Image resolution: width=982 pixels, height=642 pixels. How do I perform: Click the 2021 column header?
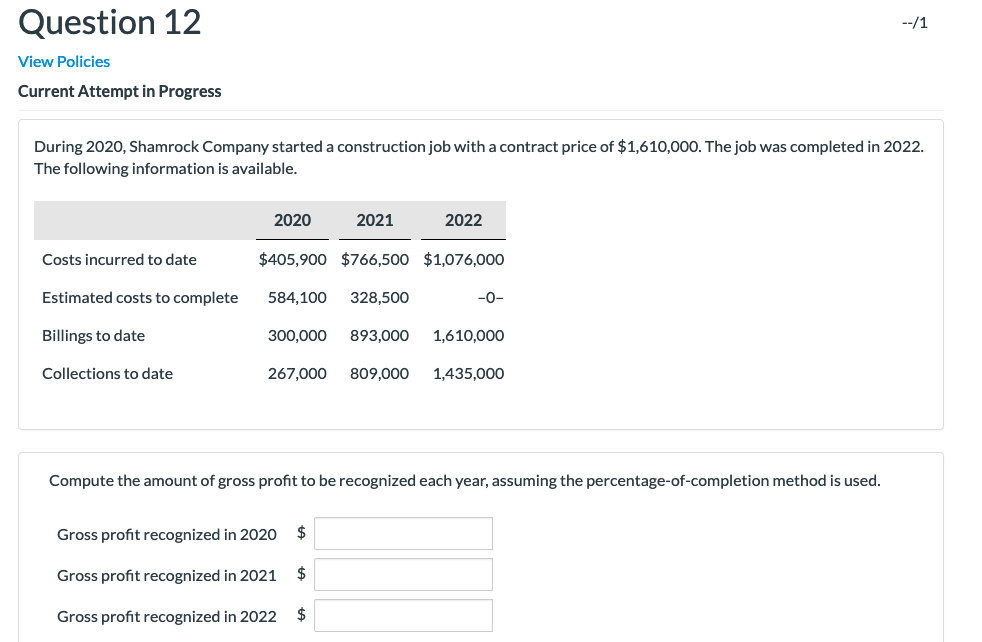click(375, 220)
